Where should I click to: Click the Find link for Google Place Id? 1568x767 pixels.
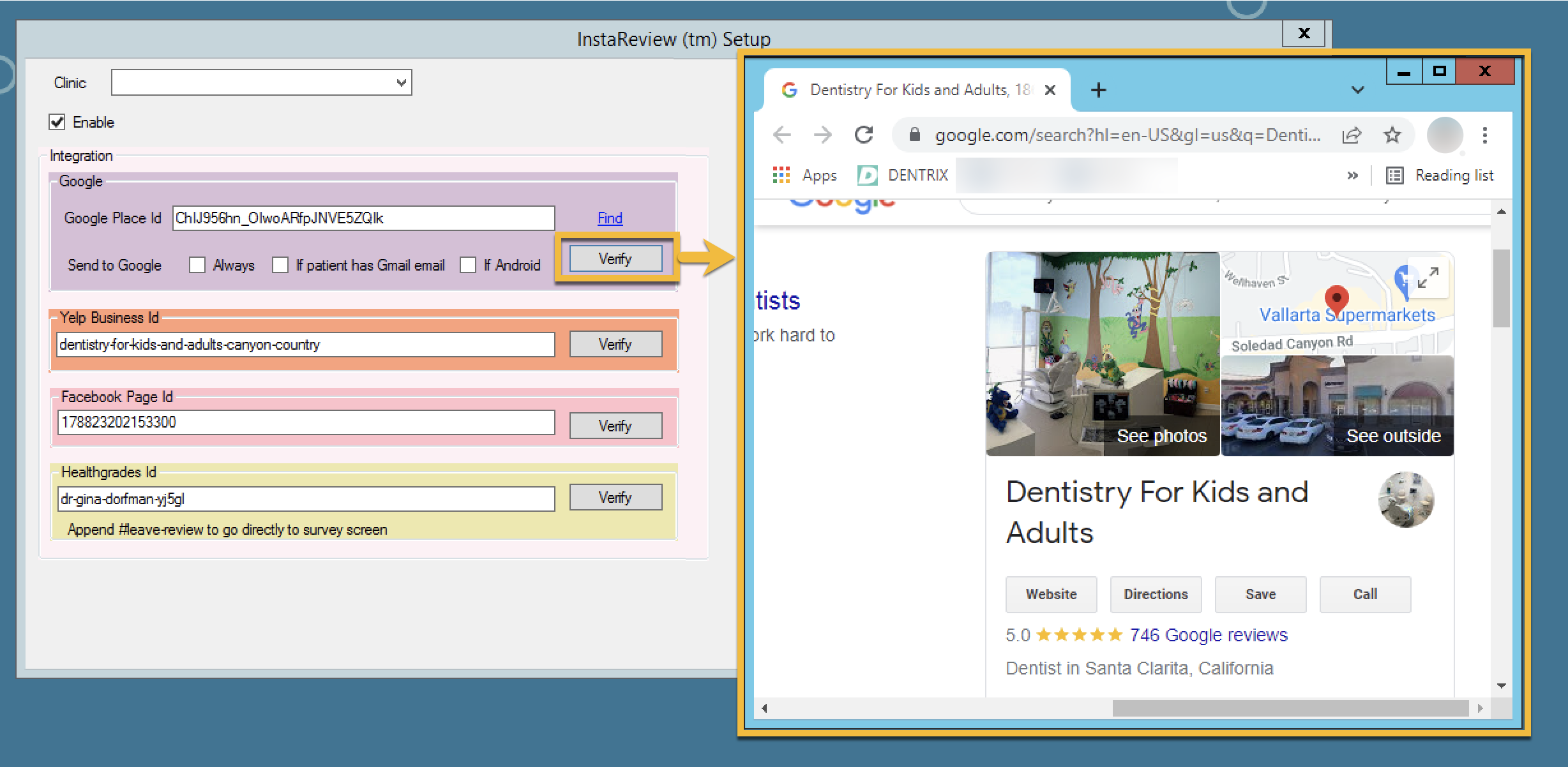tap(610, 218)
